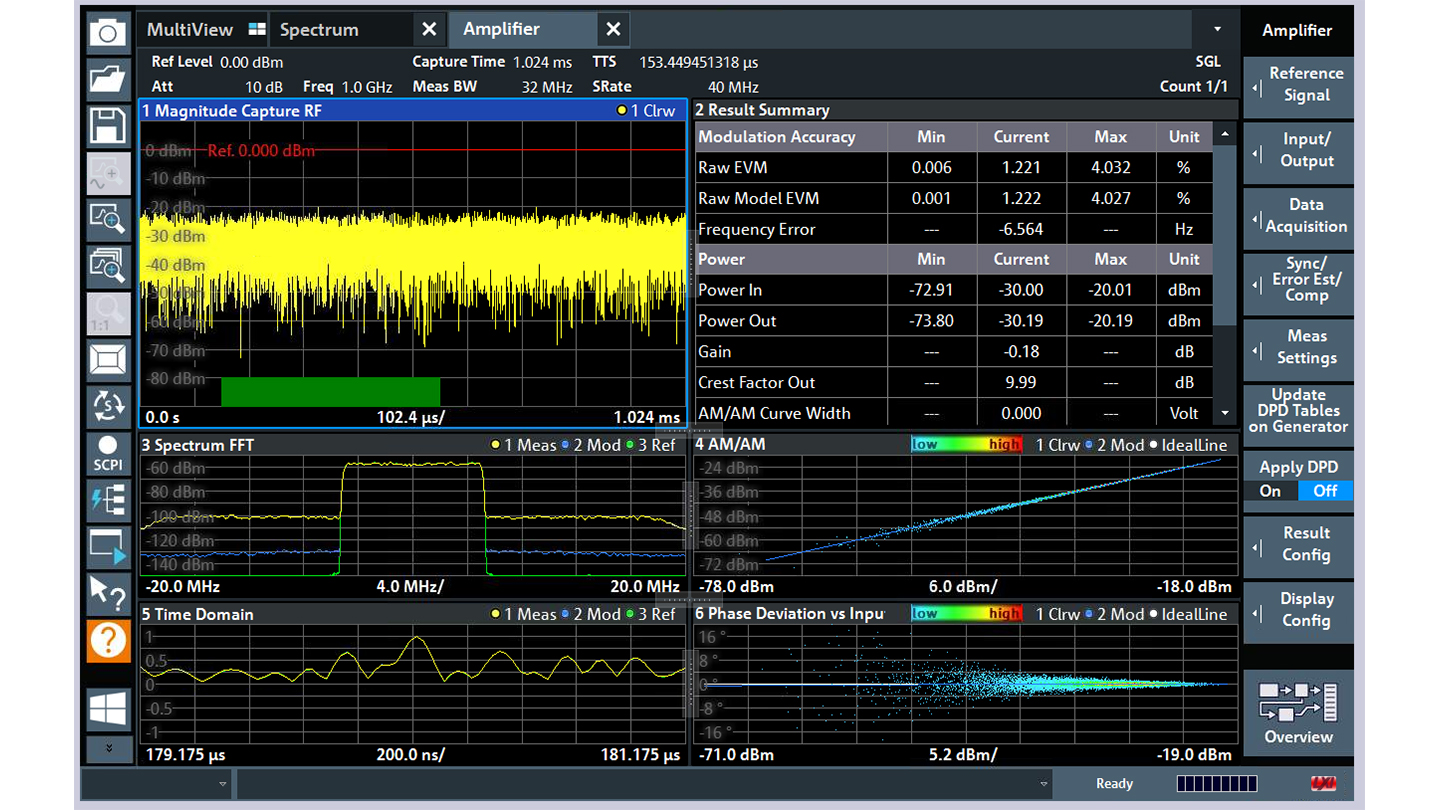This screenshot has width=1440, height=810.
Task: Click the floppy disk save icon
Action: (x=107, y=126)
